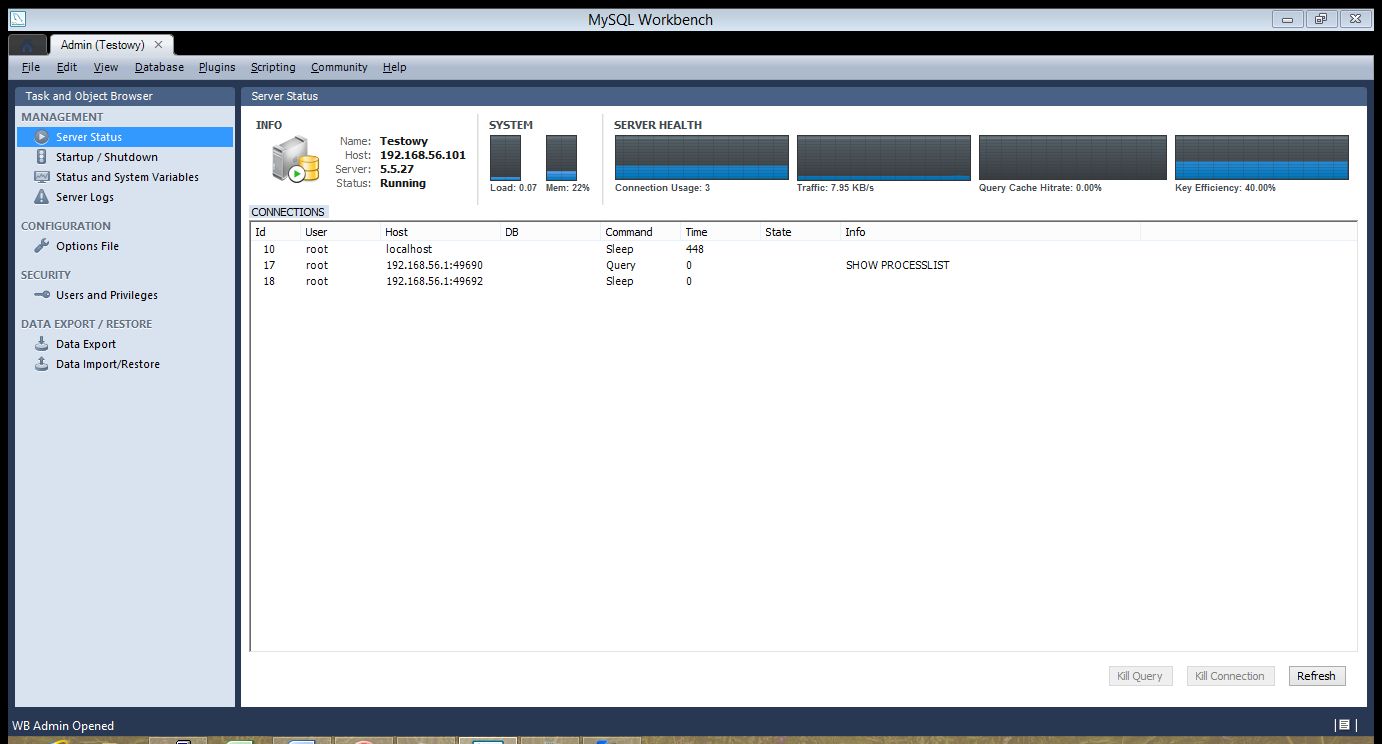Click the Key Efficiency graph
1382x744 pixels.
[x=1262, y=158]
